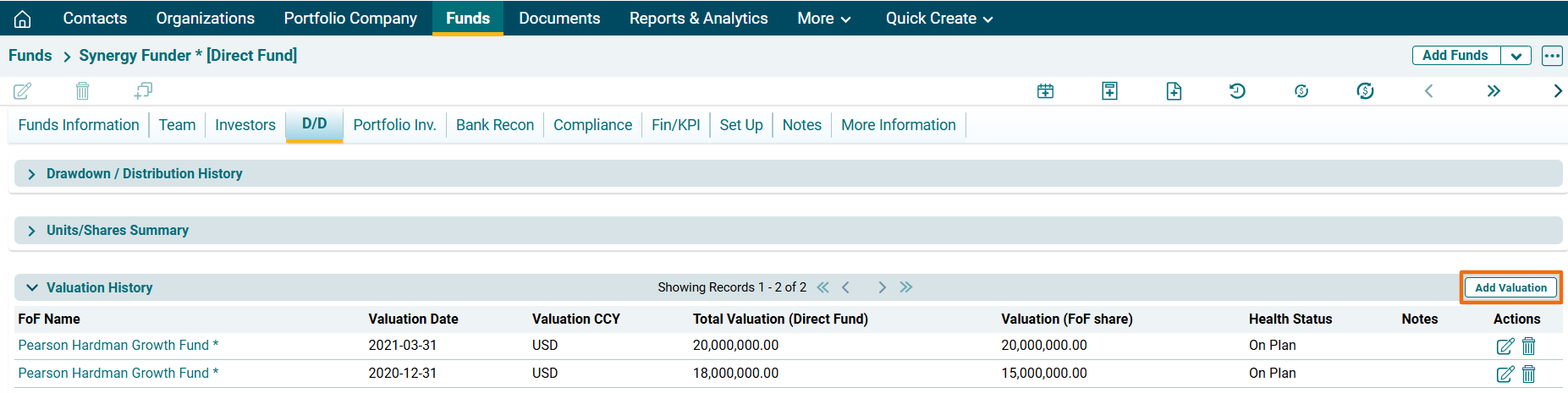Click the home icon in navigation bar
Screen dimensions: 1568x393
[x=23, y=19]
